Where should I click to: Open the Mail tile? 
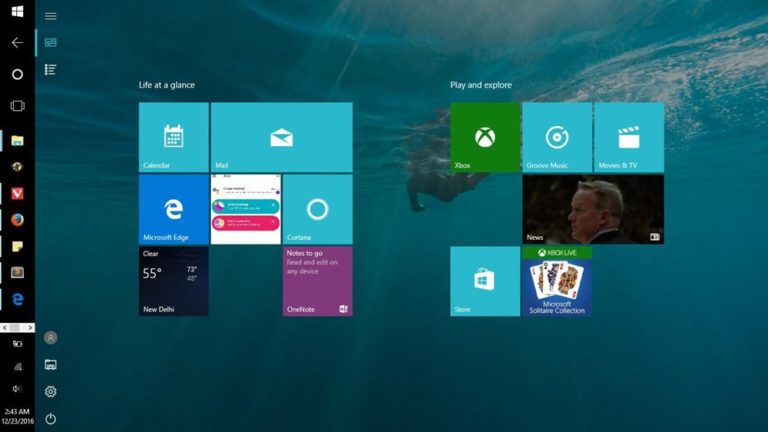click(282, 137)
